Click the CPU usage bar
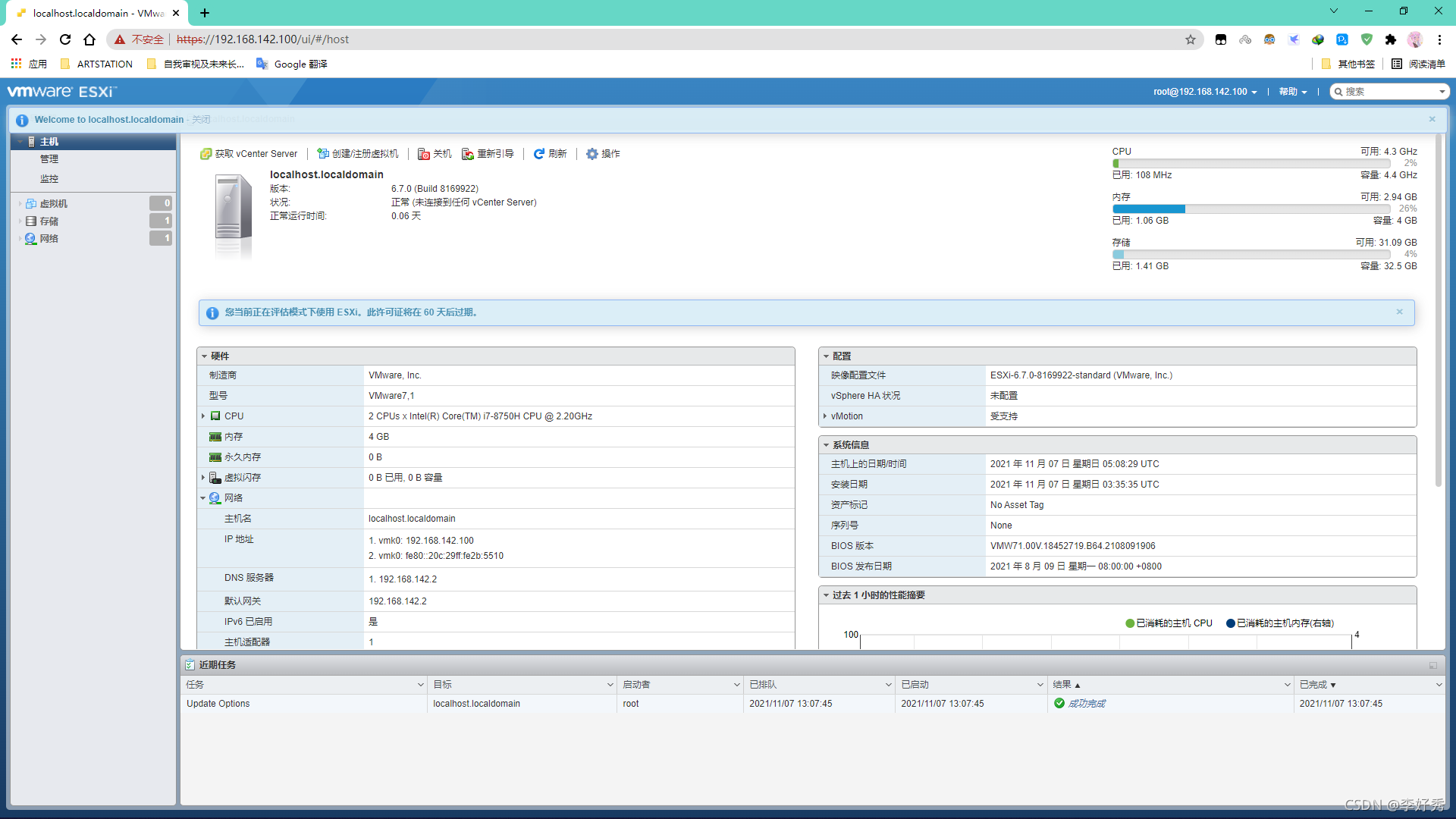This screenshot has height=819, width=1456. [x=1251, y=164]
